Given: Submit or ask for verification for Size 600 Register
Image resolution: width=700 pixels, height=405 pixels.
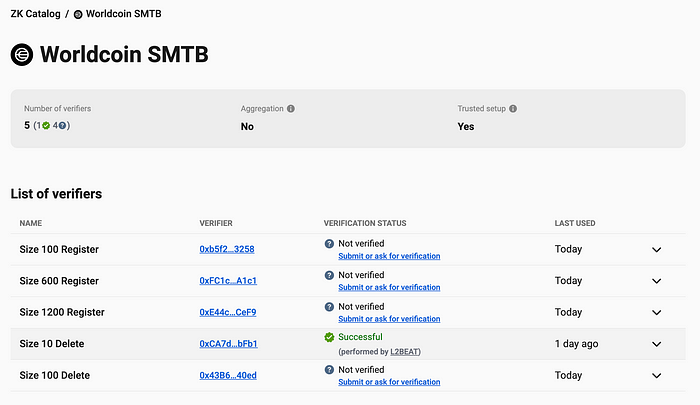Looking at the screenshot, I should 389,287.
